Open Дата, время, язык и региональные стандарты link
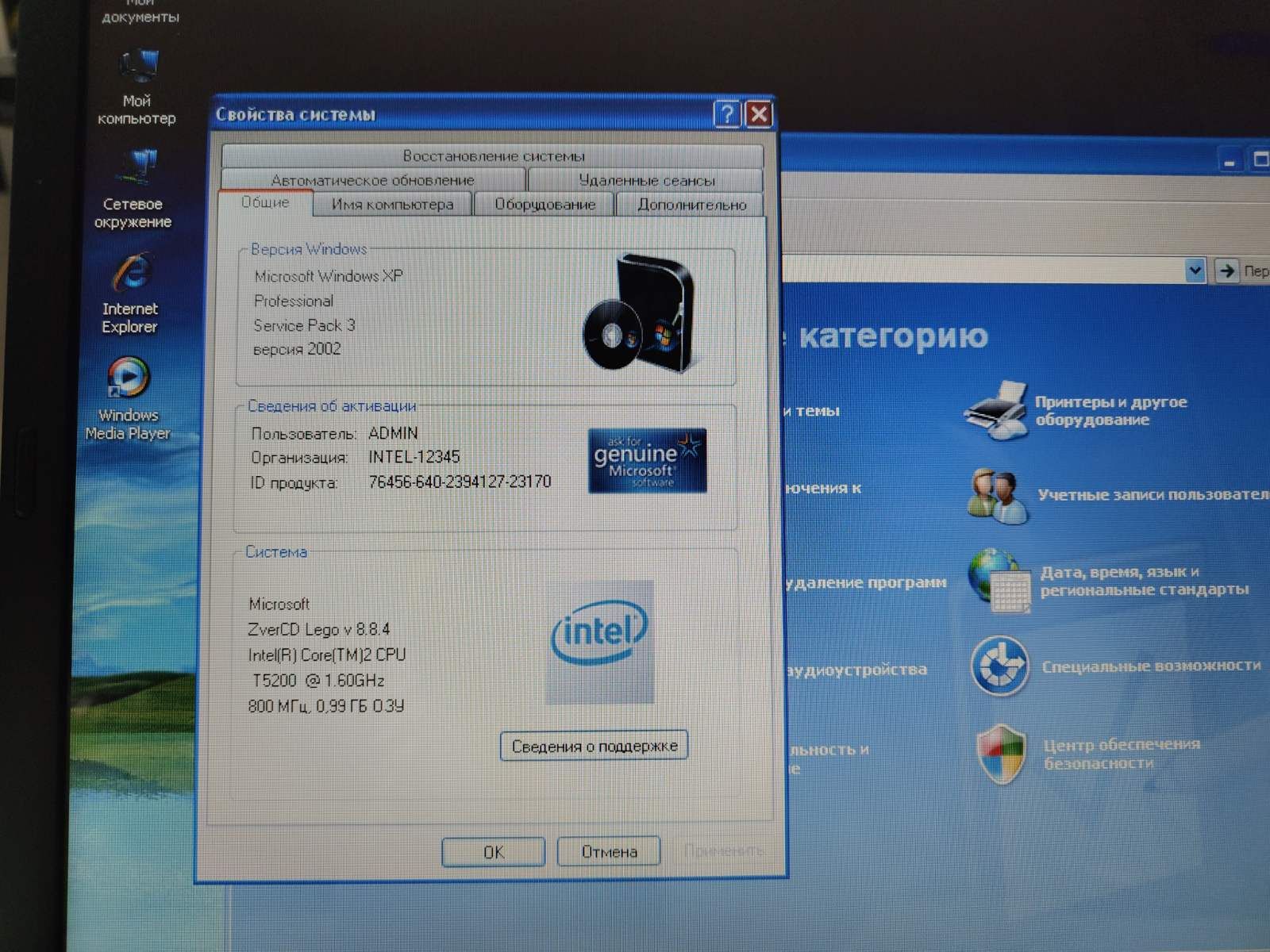 (1144, 581)
